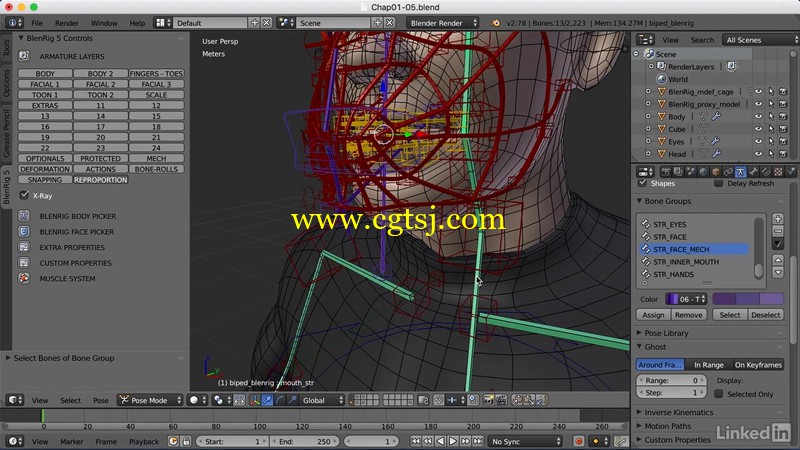The image size is (800, 450).
Task: Open the bone group color set dropdown
Action: tap(686, 299)
